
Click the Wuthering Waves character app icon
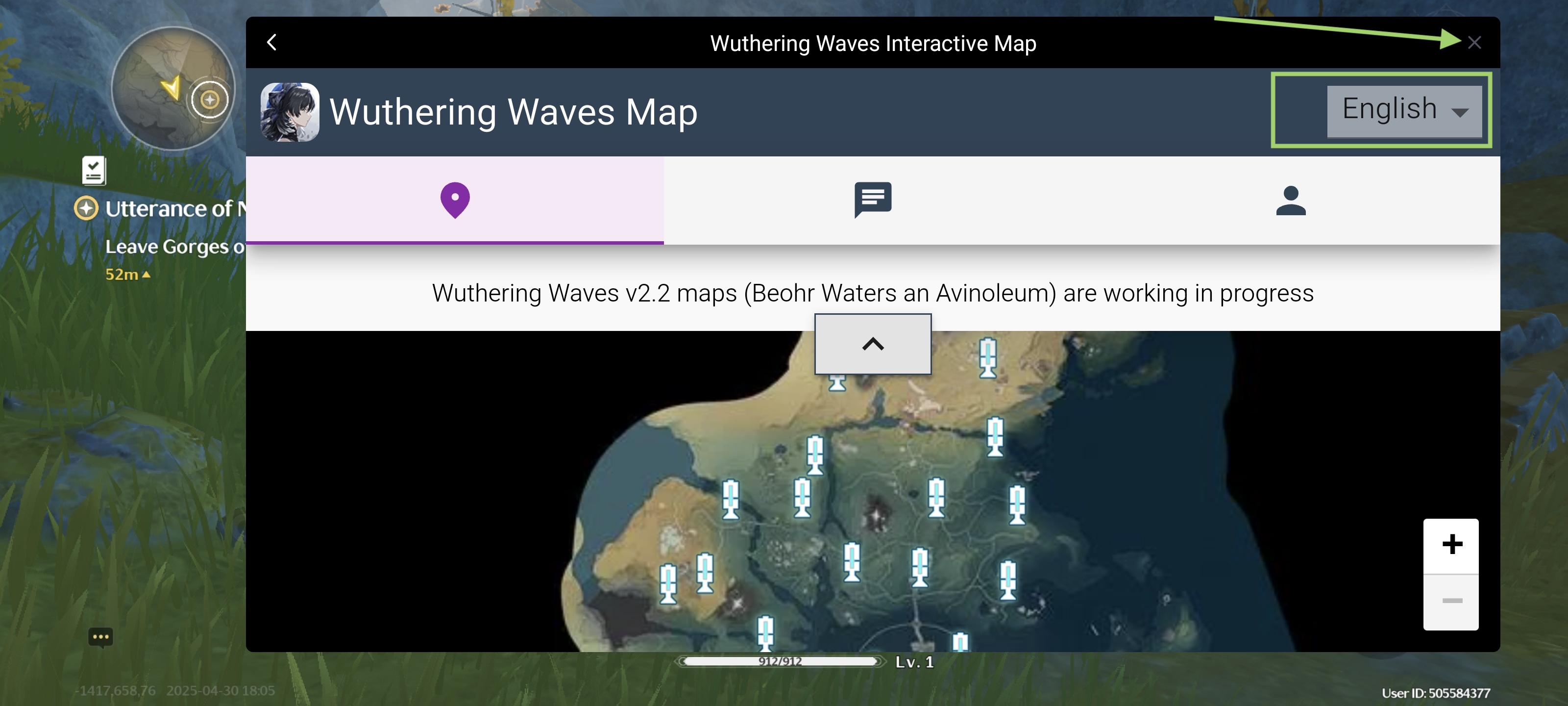click(290, 112)
